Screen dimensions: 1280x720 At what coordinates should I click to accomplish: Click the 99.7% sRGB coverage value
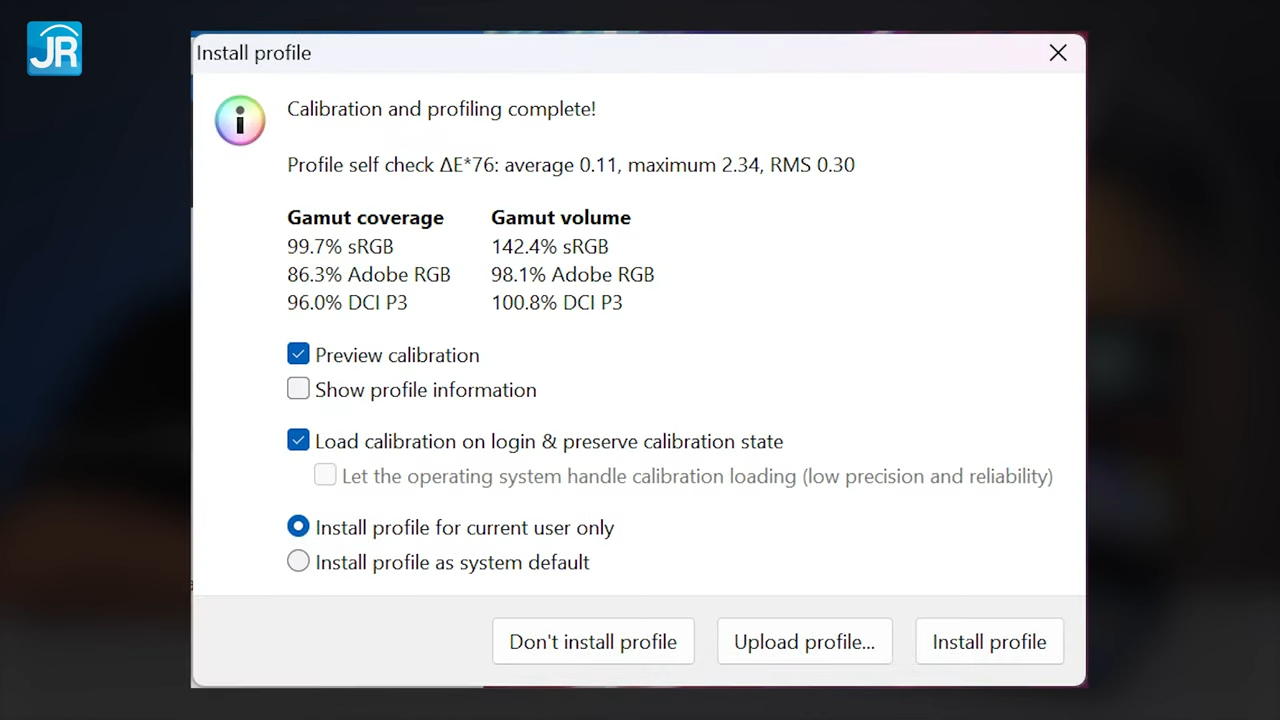coord(340,246)
